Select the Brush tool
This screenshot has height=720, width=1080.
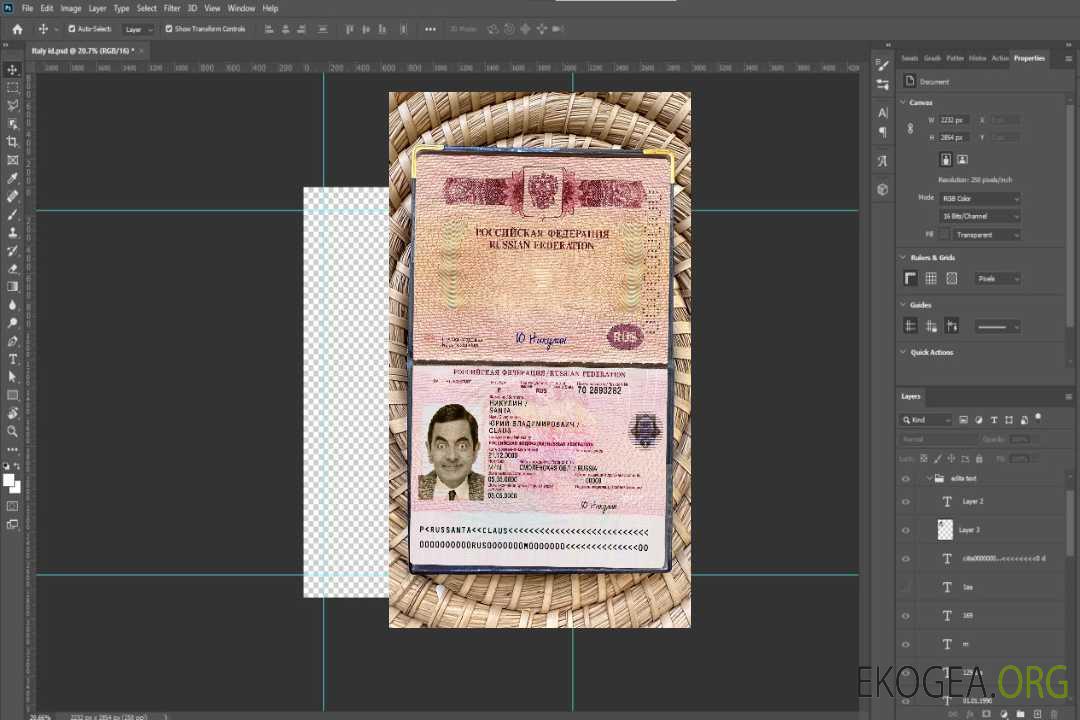pyautogui.click(x=12, y=214)
